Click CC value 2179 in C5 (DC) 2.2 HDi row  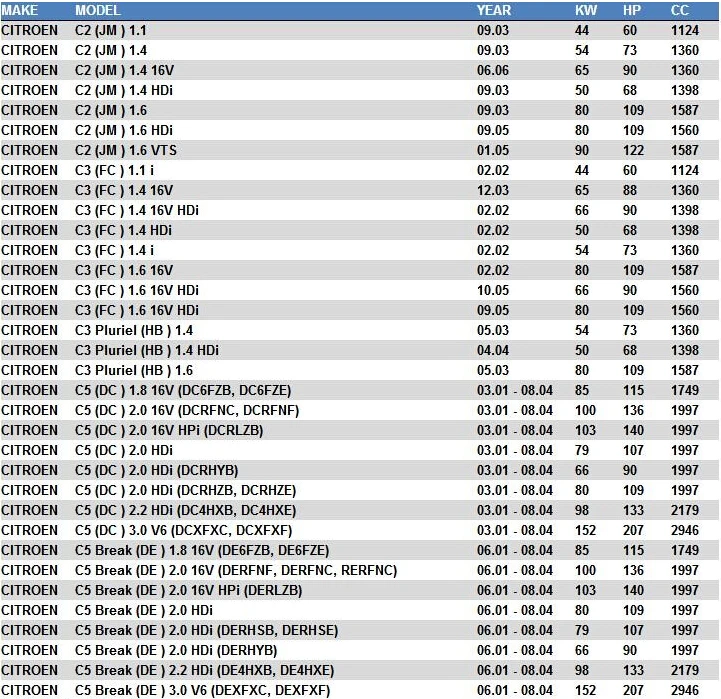[685, 510]
